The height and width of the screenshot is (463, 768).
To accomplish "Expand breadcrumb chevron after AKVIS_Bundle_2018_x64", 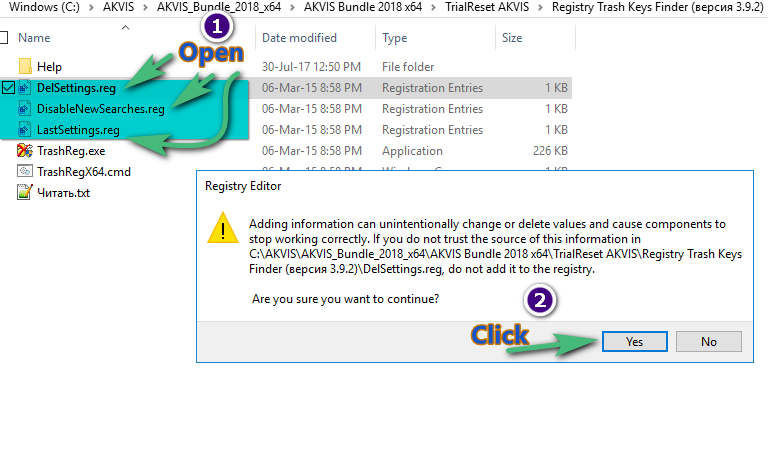I will pos(292,7).
